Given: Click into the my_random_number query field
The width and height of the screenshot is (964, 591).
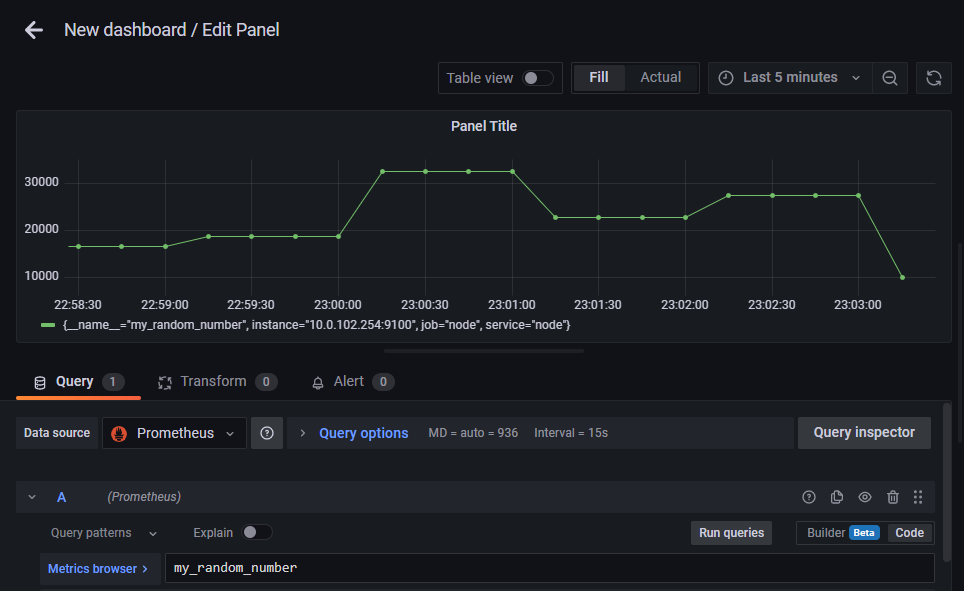Looking at the screenshot, I should tap(550, 568).
